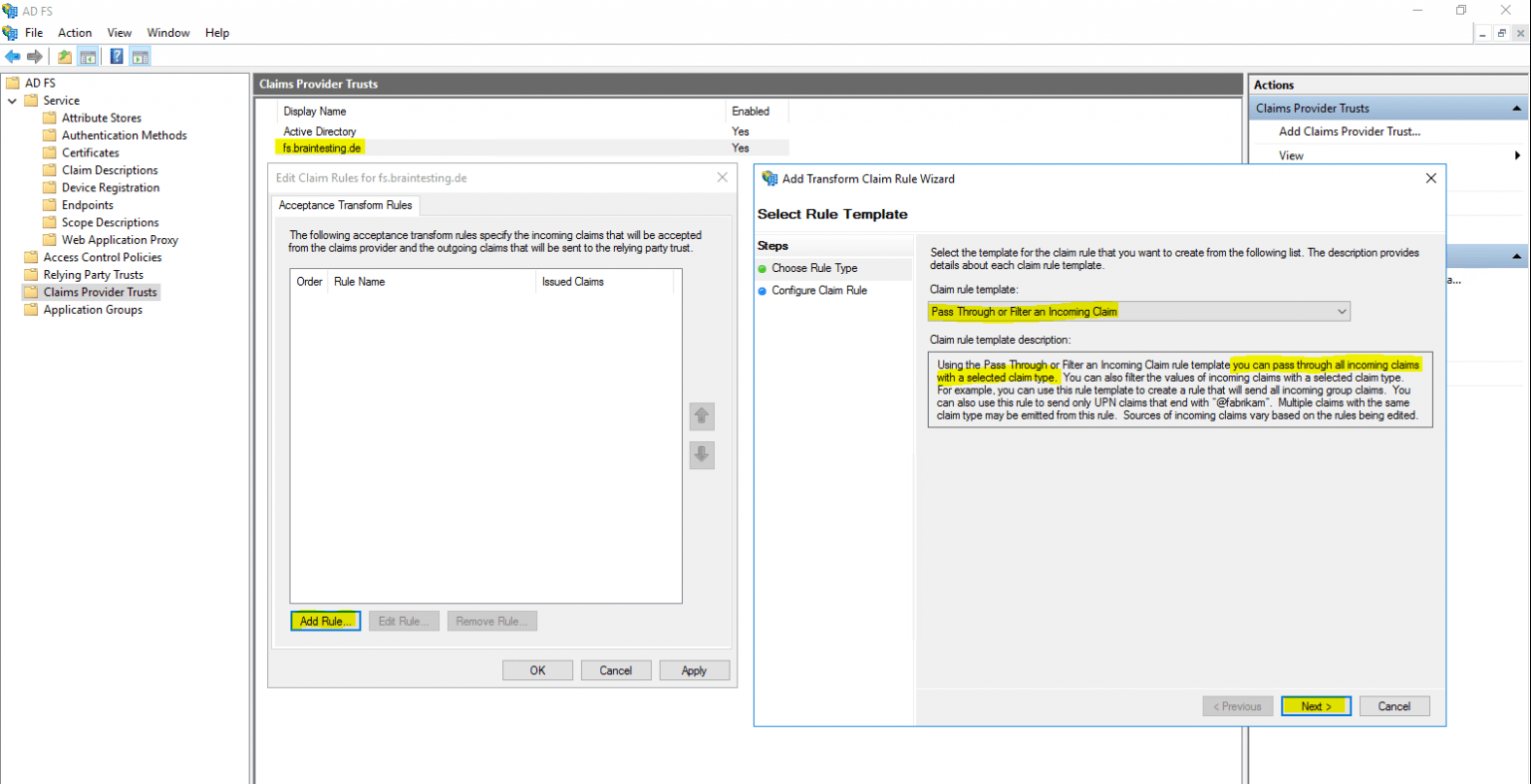Viewport: 1531px width, 784px height.
Task: Click Add Claims Provider Trust... action
Action: [x=1350, y=131]
